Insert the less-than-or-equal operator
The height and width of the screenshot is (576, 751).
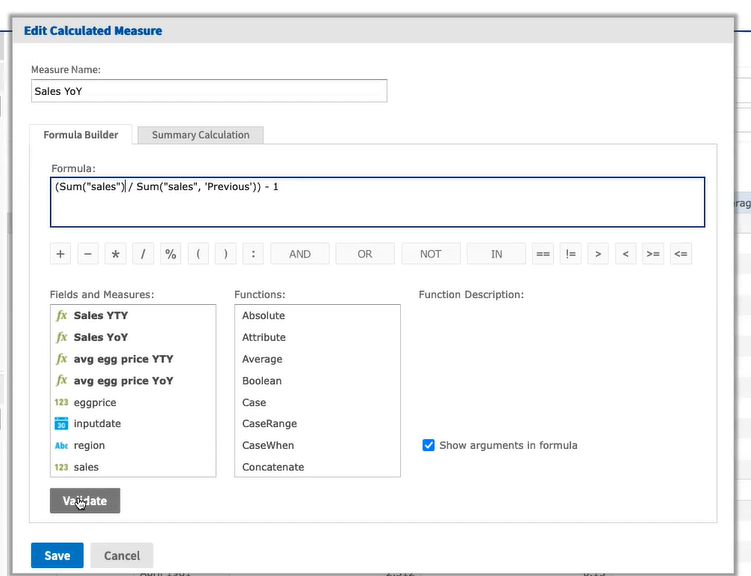681,254
